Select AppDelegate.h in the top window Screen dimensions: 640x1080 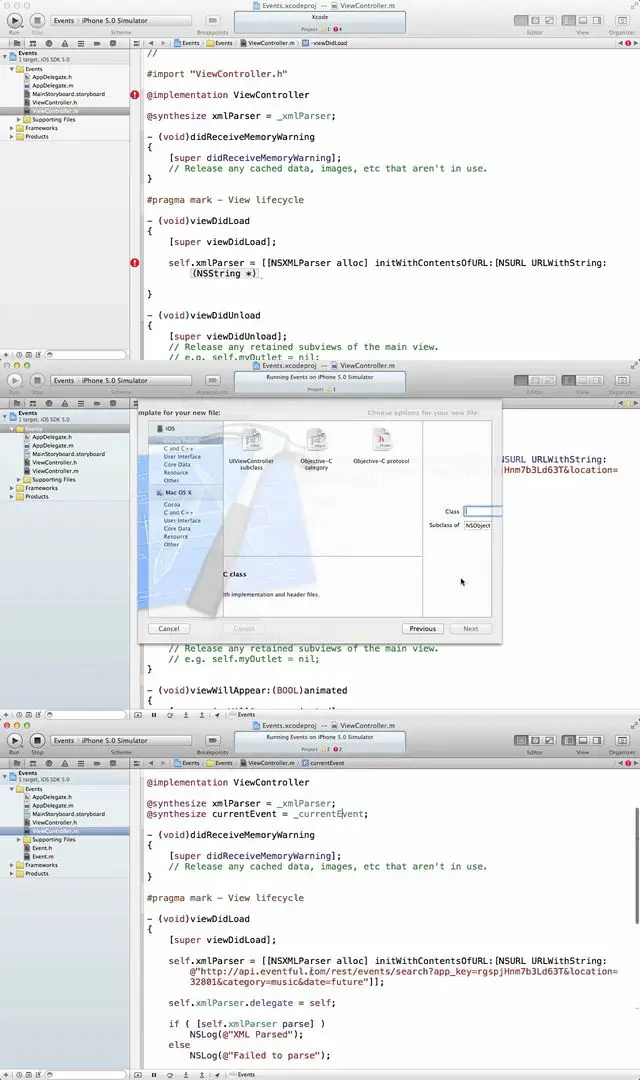pos(52,77)
